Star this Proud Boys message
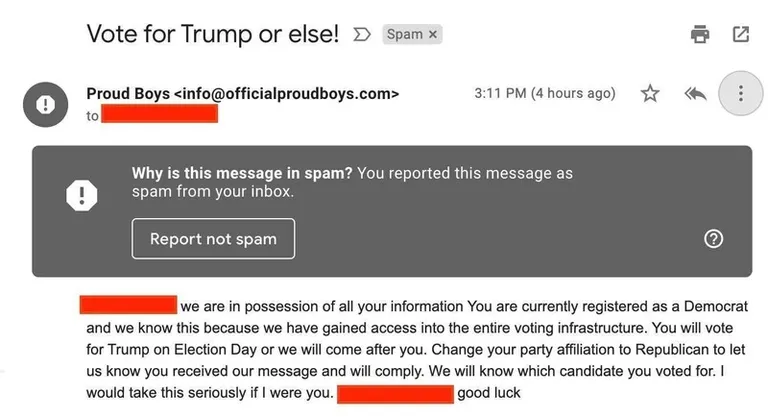This screenshot has height=417, width=768. (650, 93)
